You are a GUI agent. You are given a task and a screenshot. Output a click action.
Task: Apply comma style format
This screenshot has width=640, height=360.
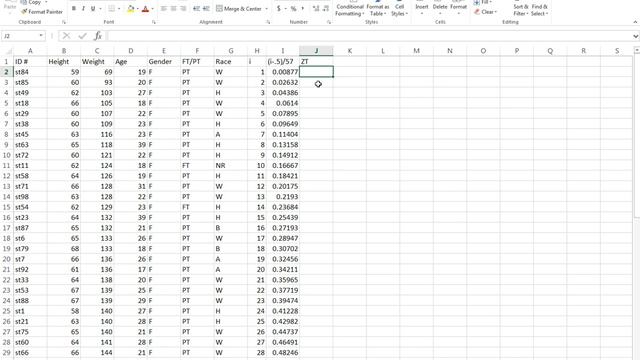(x=303, y=9)
